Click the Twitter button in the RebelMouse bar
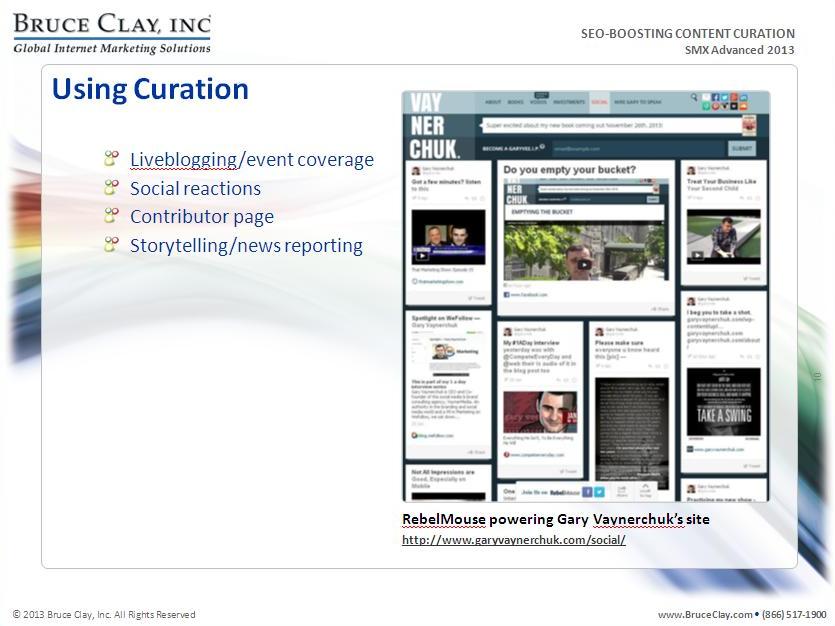Viewport: 835px width, 626px height. click(600, 492)
